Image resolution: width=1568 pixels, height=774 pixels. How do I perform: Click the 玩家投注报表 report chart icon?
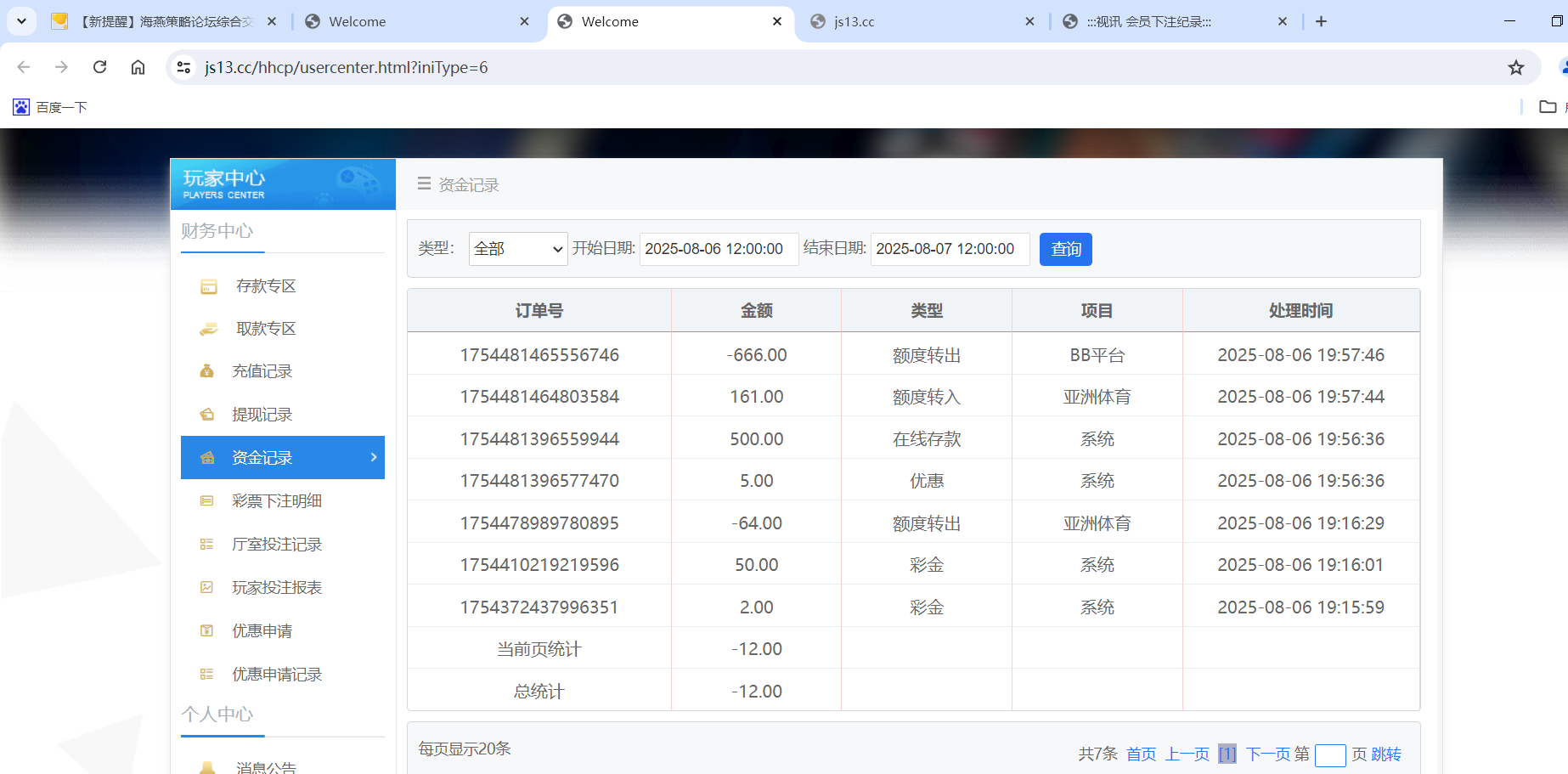click(x=207, y=587)
